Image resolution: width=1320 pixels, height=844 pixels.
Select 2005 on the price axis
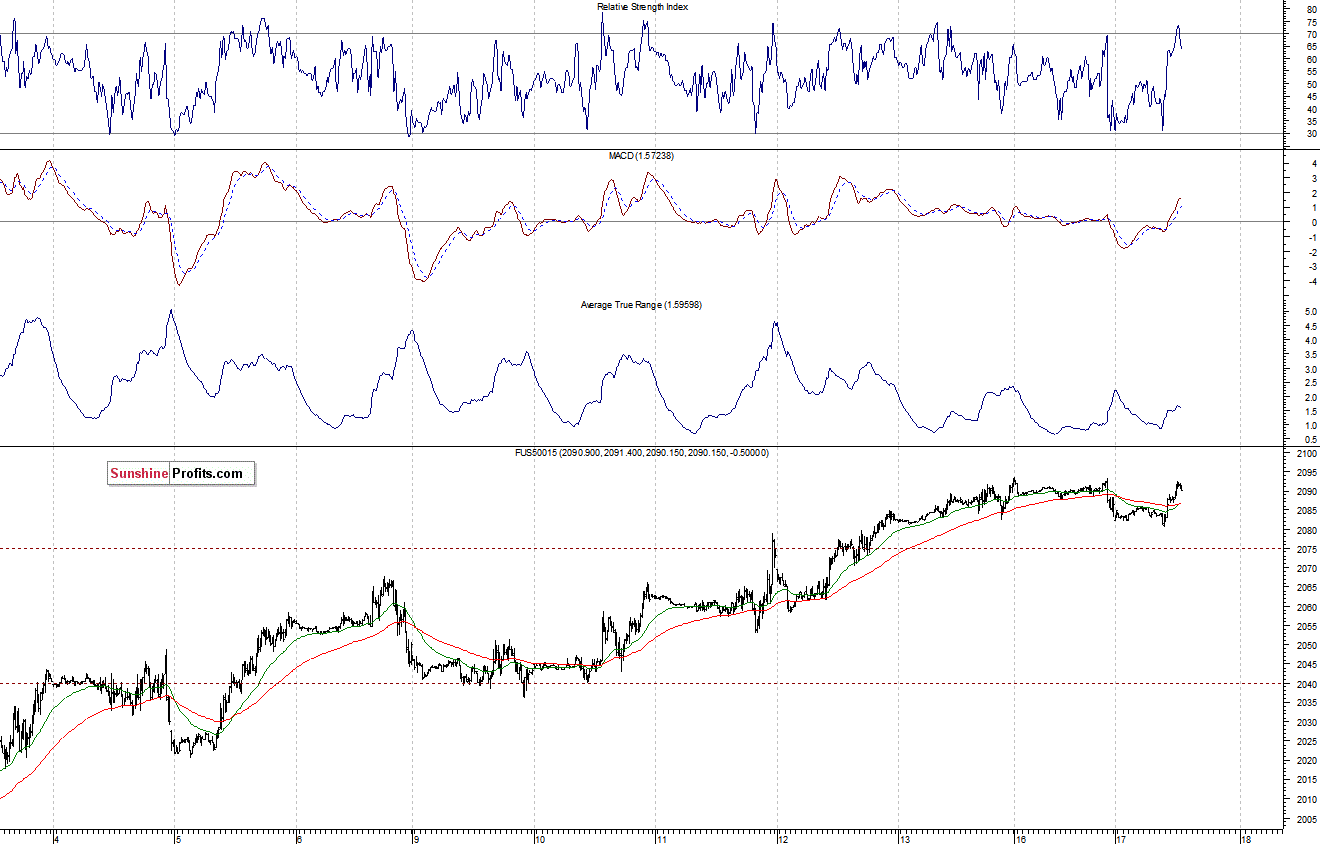coord(1305,819)
